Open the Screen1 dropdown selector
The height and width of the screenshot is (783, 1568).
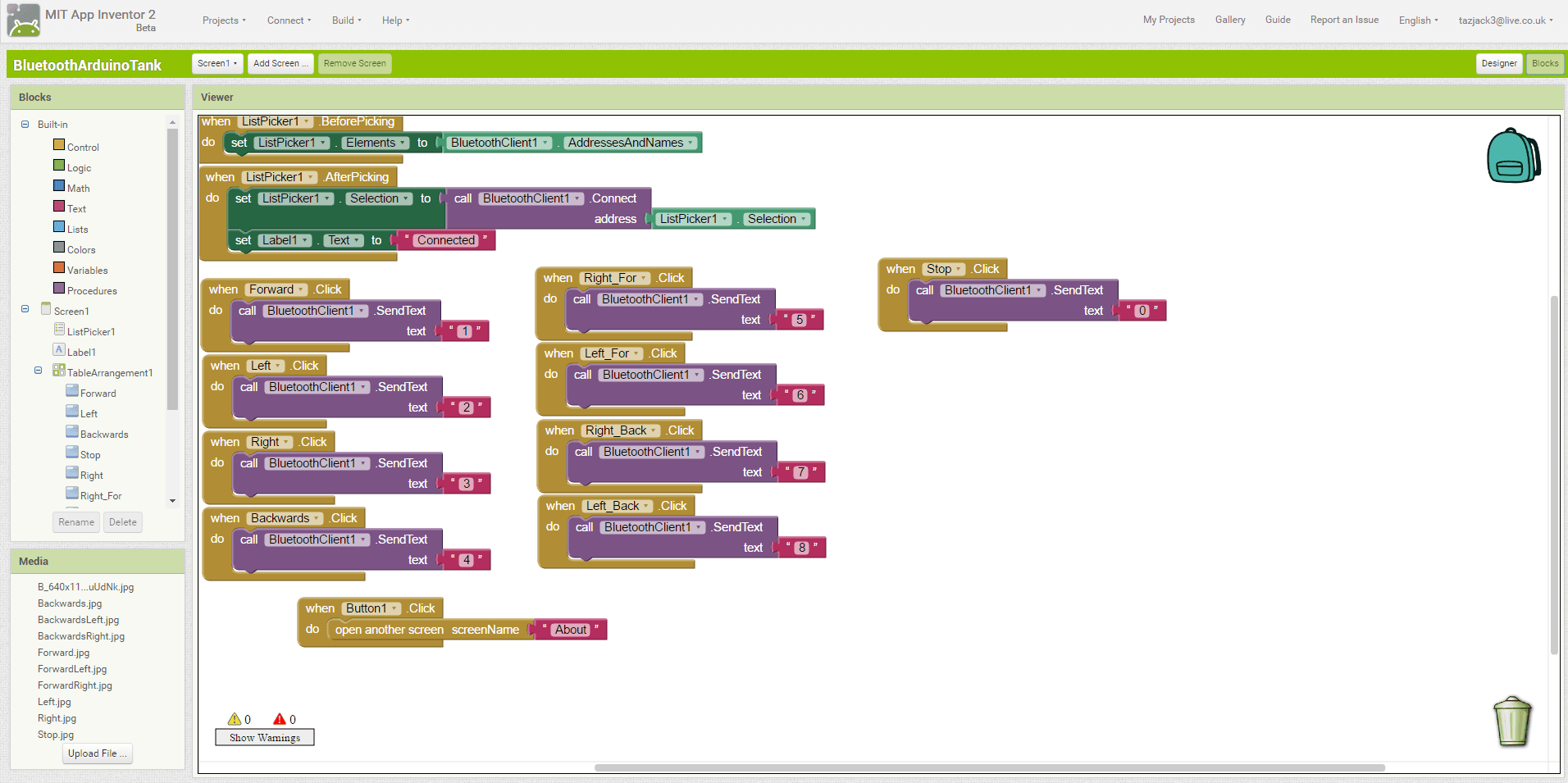click(217, 63)
